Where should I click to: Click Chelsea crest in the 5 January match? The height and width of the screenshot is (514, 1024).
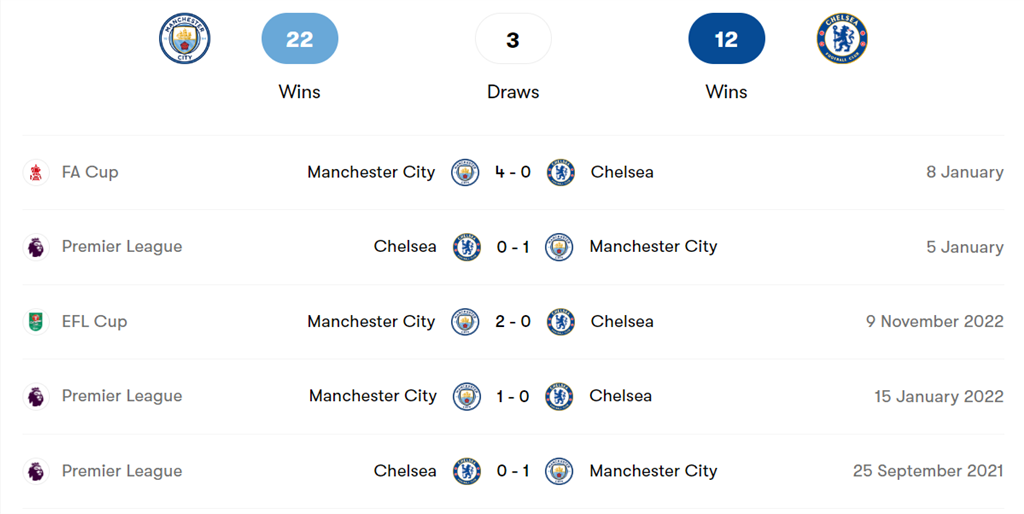(466, 247)
